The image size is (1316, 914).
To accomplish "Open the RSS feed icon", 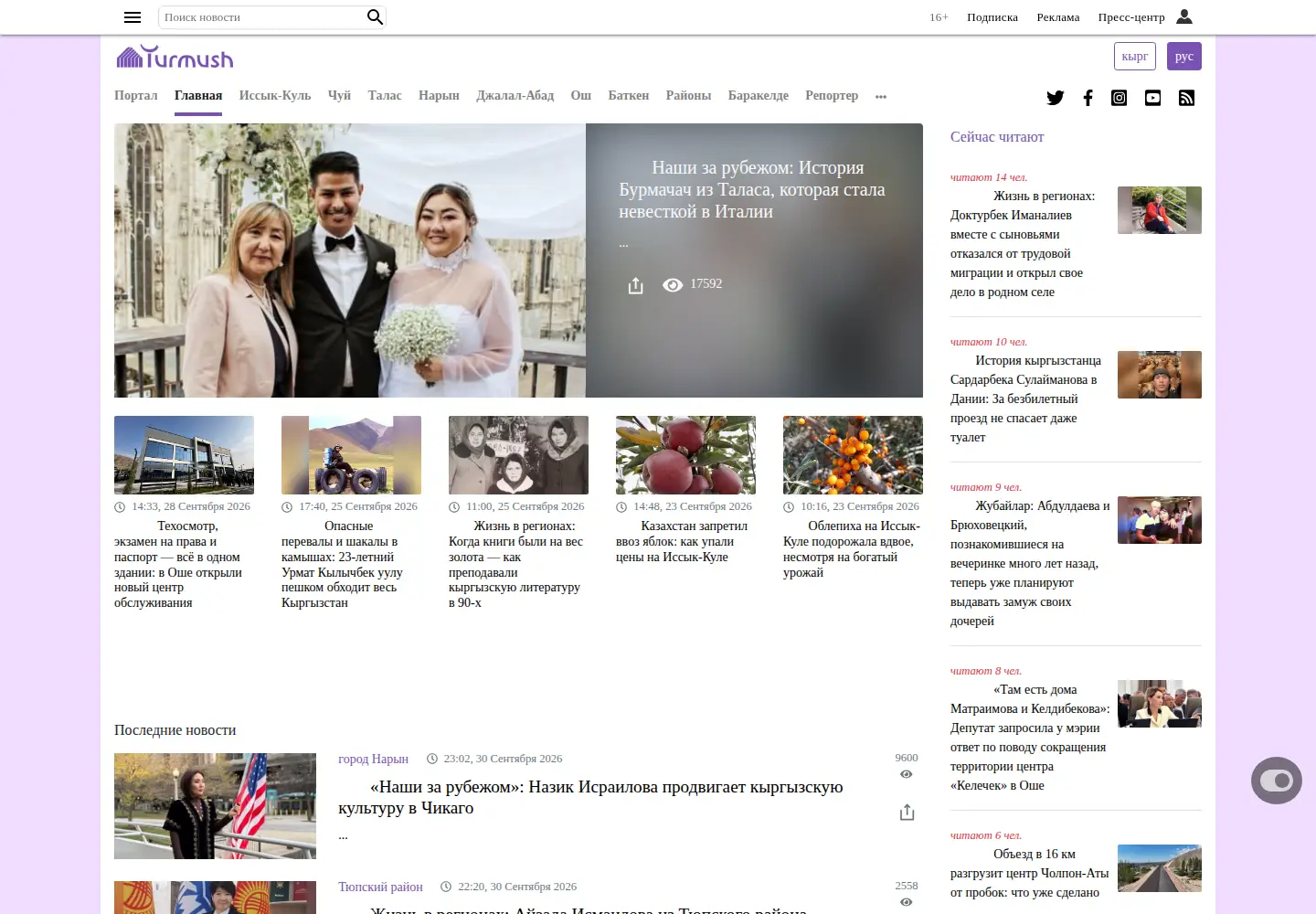I will (x=1187, y=98).
